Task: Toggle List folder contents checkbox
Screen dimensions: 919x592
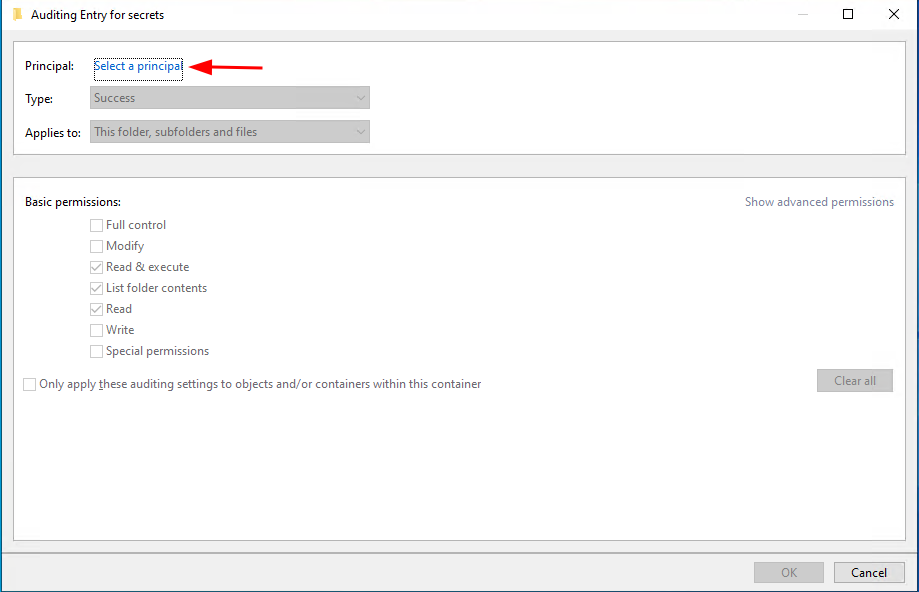Action: click(x=97, y=288)
